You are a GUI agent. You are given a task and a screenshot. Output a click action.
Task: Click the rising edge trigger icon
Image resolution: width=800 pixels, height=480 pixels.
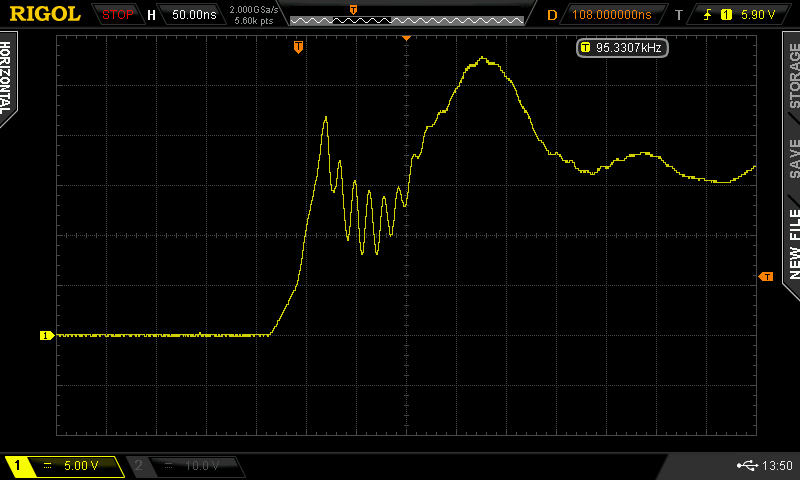[x=708, y=15]
